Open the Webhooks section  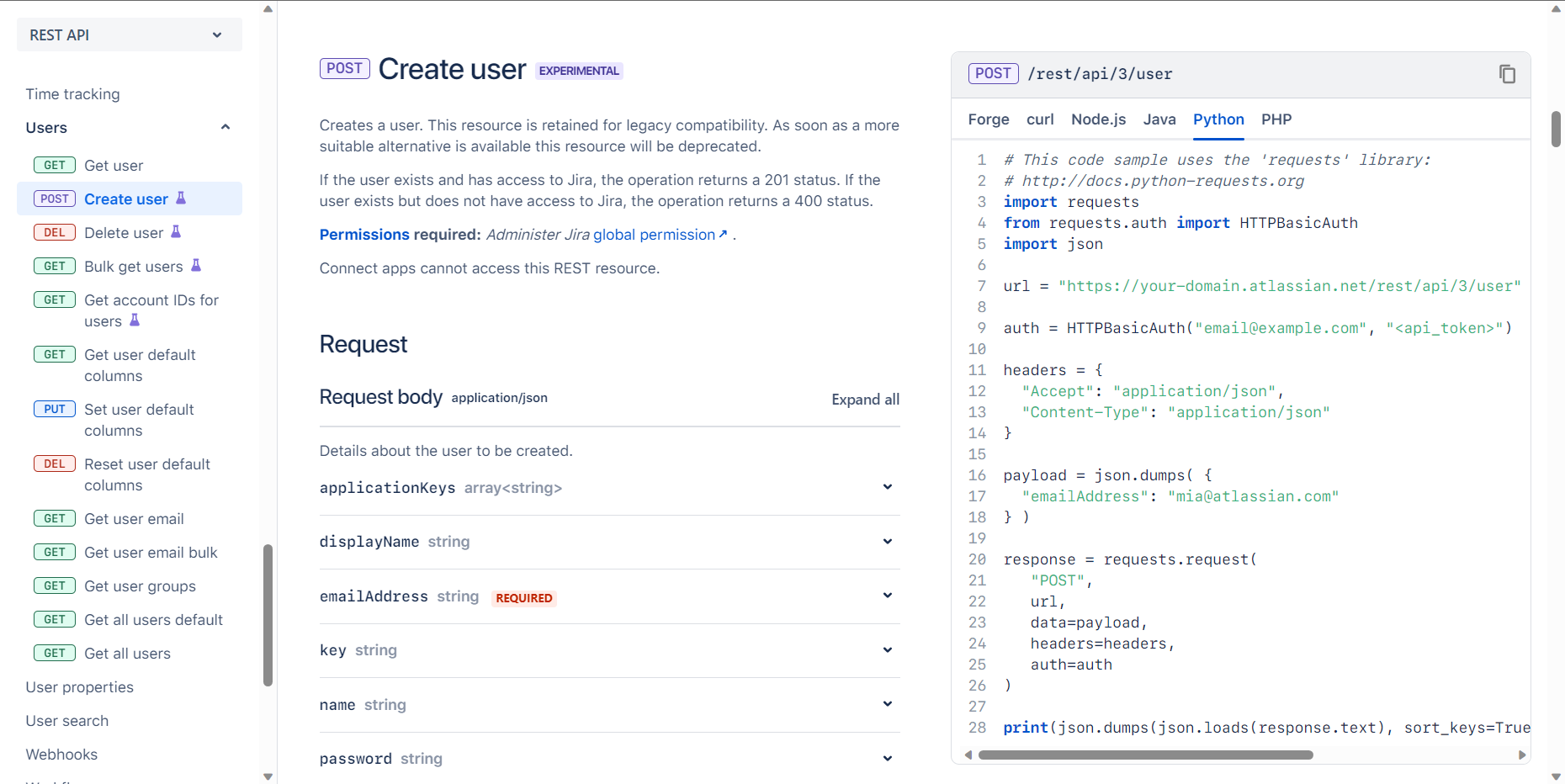tap(61, 755)
